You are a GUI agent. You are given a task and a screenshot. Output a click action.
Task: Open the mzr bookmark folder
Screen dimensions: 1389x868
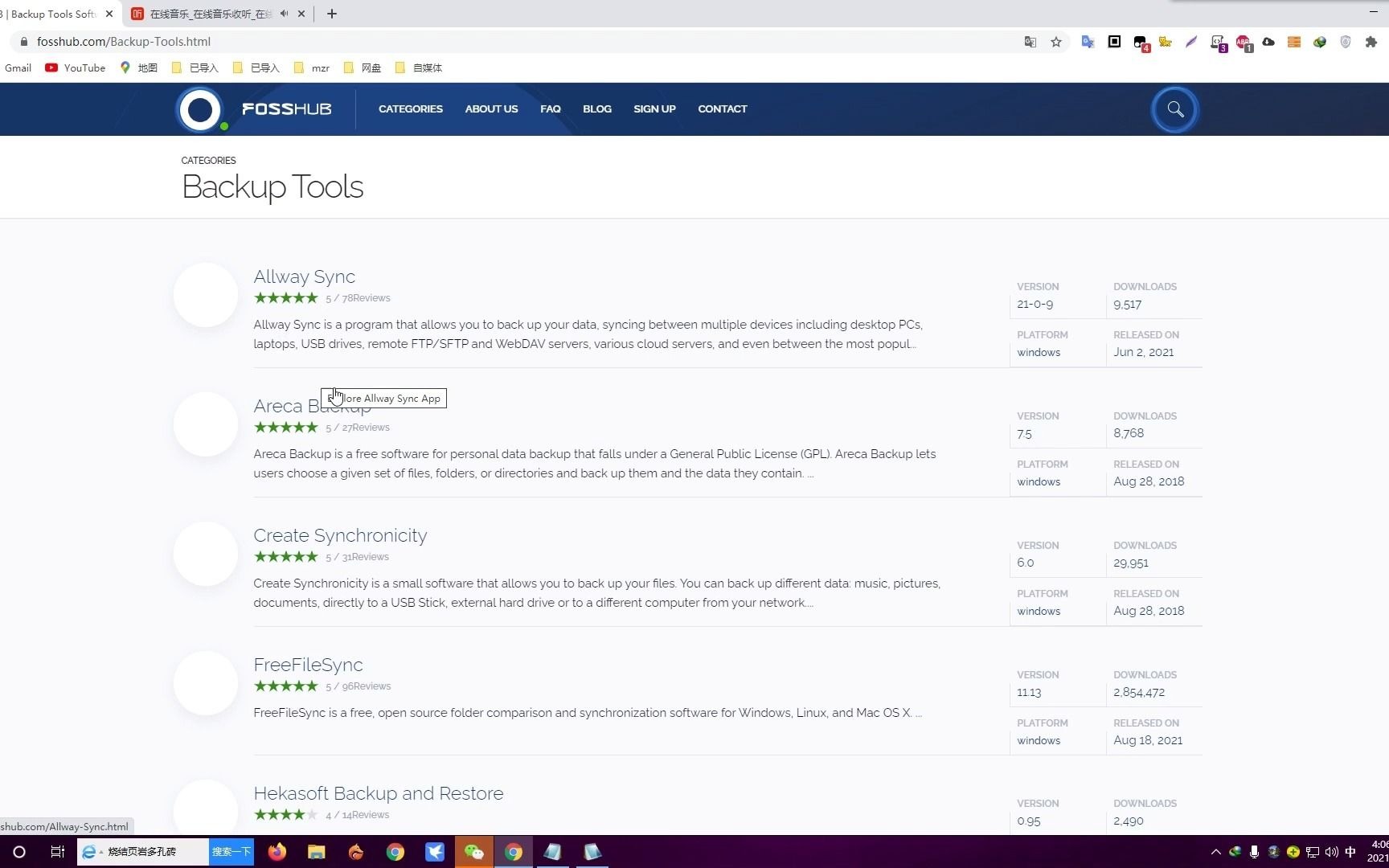(312, 68)
